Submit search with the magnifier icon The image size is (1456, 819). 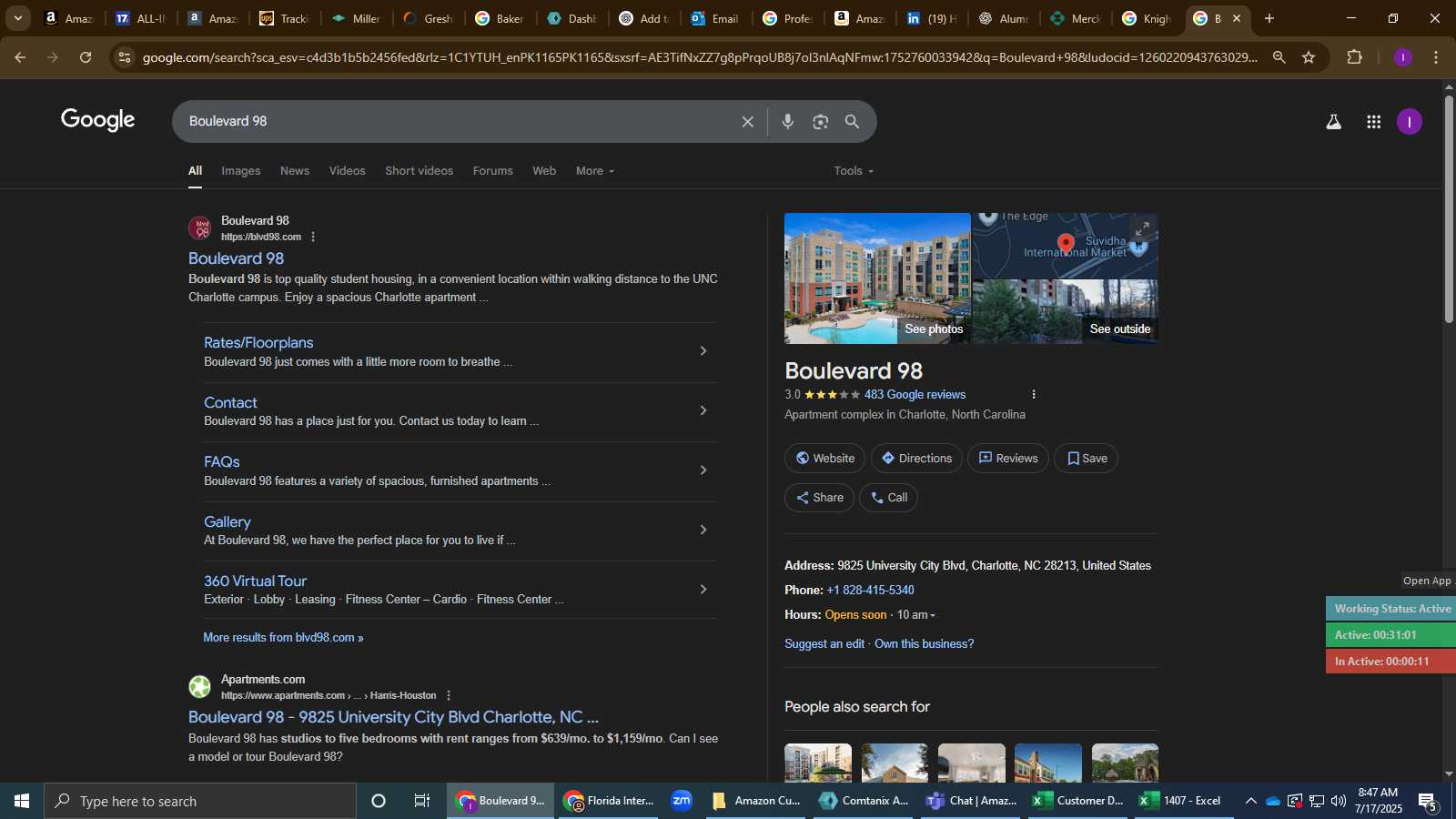click(x=852, y=122)
